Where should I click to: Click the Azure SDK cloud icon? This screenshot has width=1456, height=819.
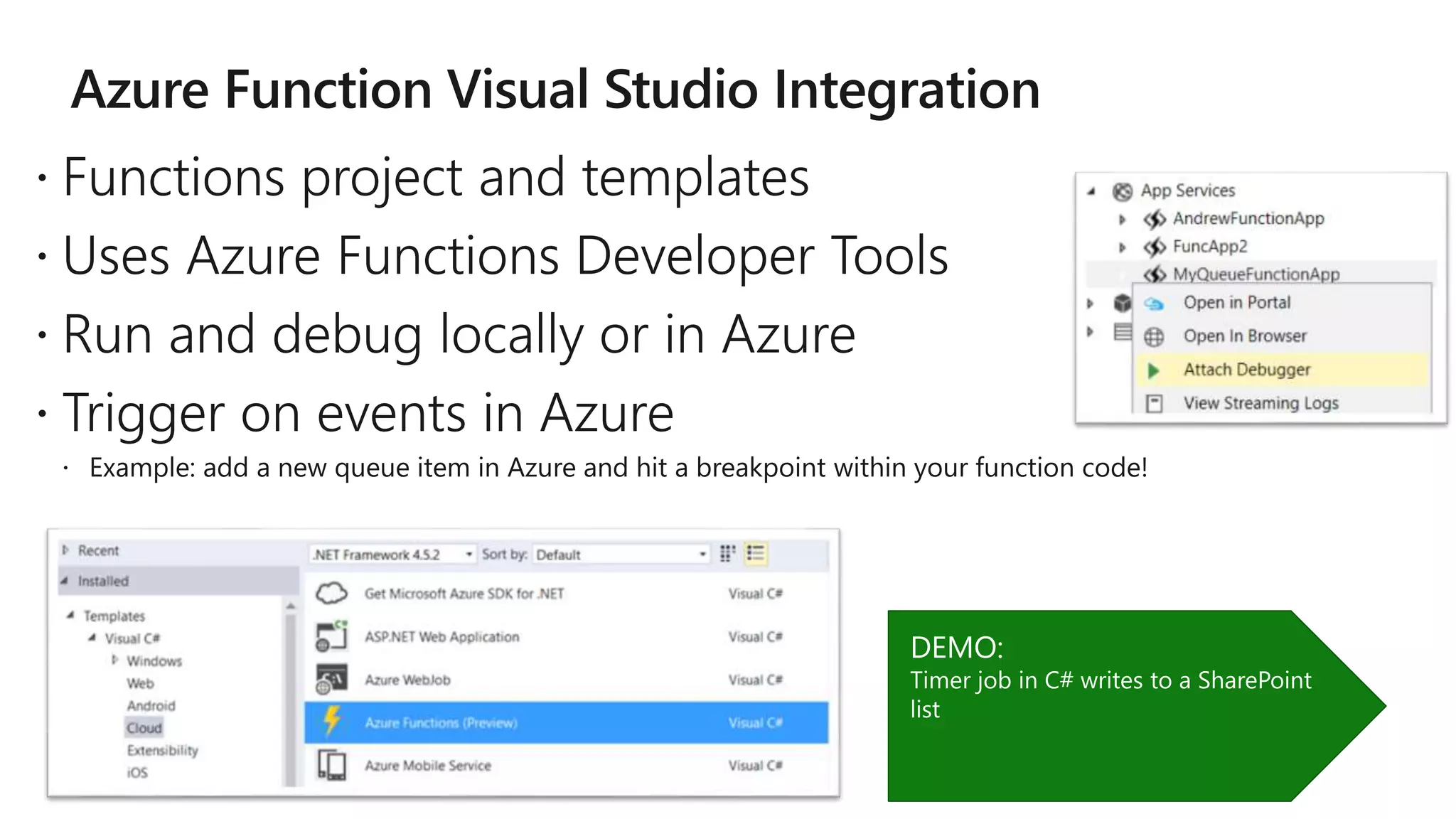pyautogui.click(x=331, y=593)
